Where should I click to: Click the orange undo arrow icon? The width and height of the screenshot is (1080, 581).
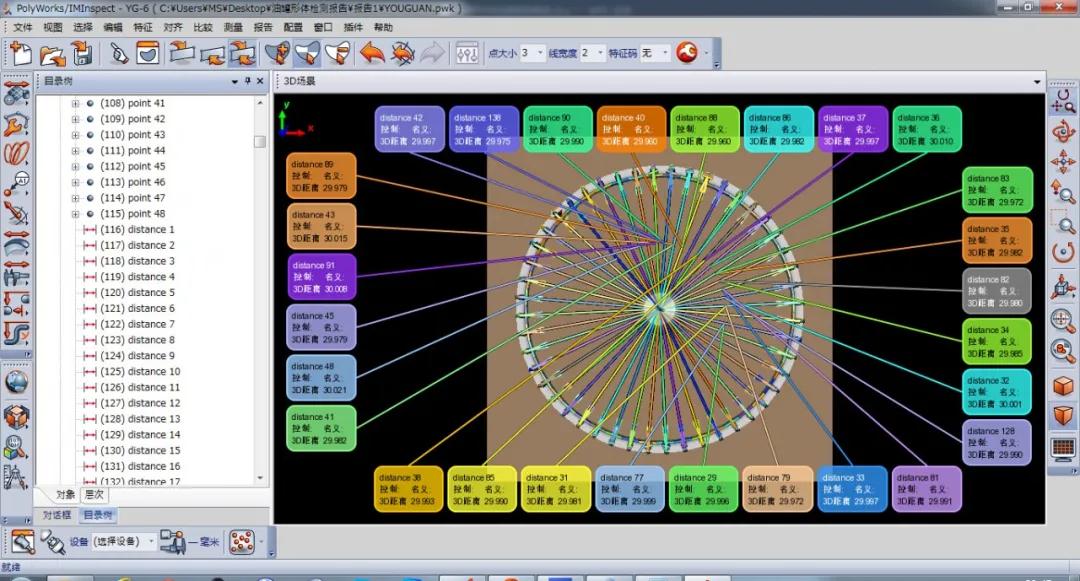point(372,53)
